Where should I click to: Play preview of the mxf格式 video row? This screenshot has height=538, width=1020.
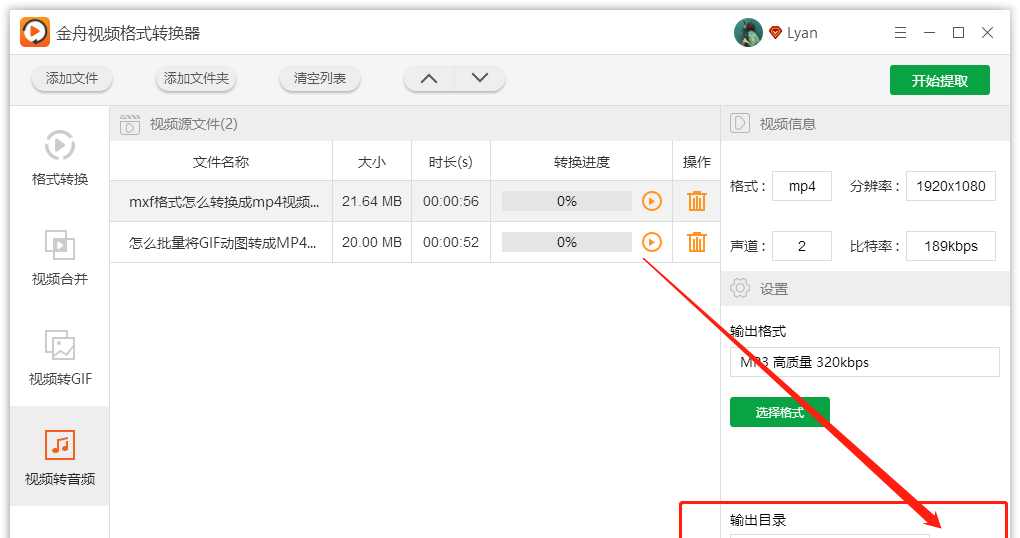click(652, 201)
